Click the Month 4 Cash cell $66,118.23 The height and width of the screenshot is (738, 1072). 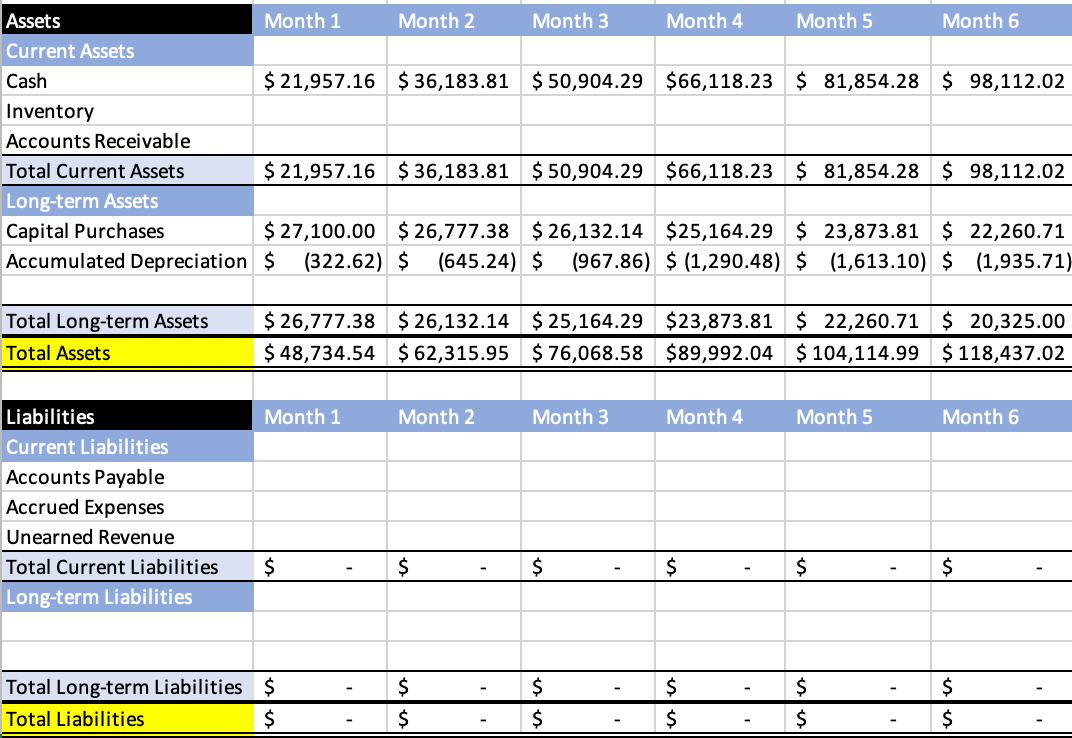[720, 81]
